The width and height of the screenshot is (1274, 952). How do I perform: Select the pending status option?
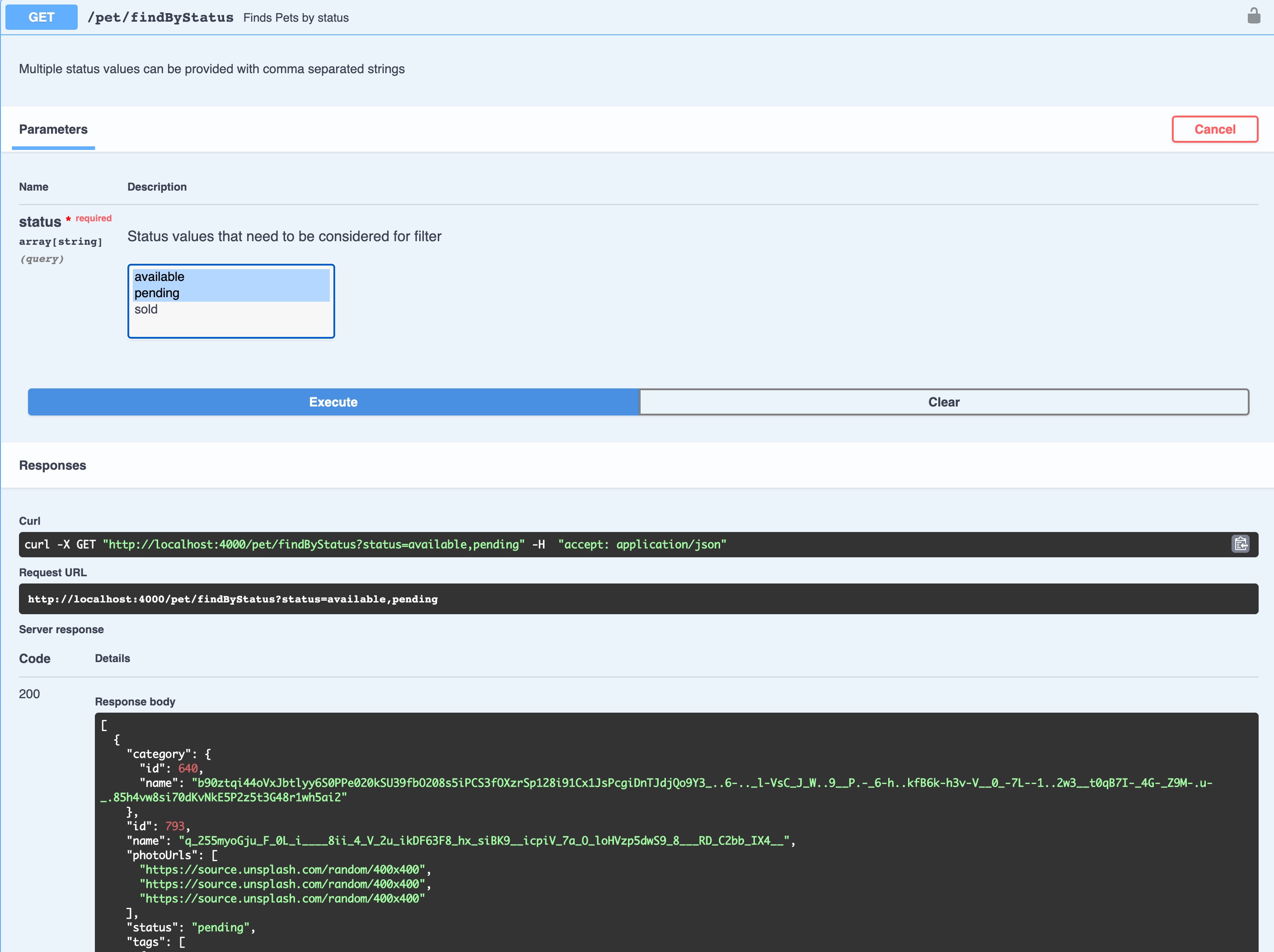point(157,293)
